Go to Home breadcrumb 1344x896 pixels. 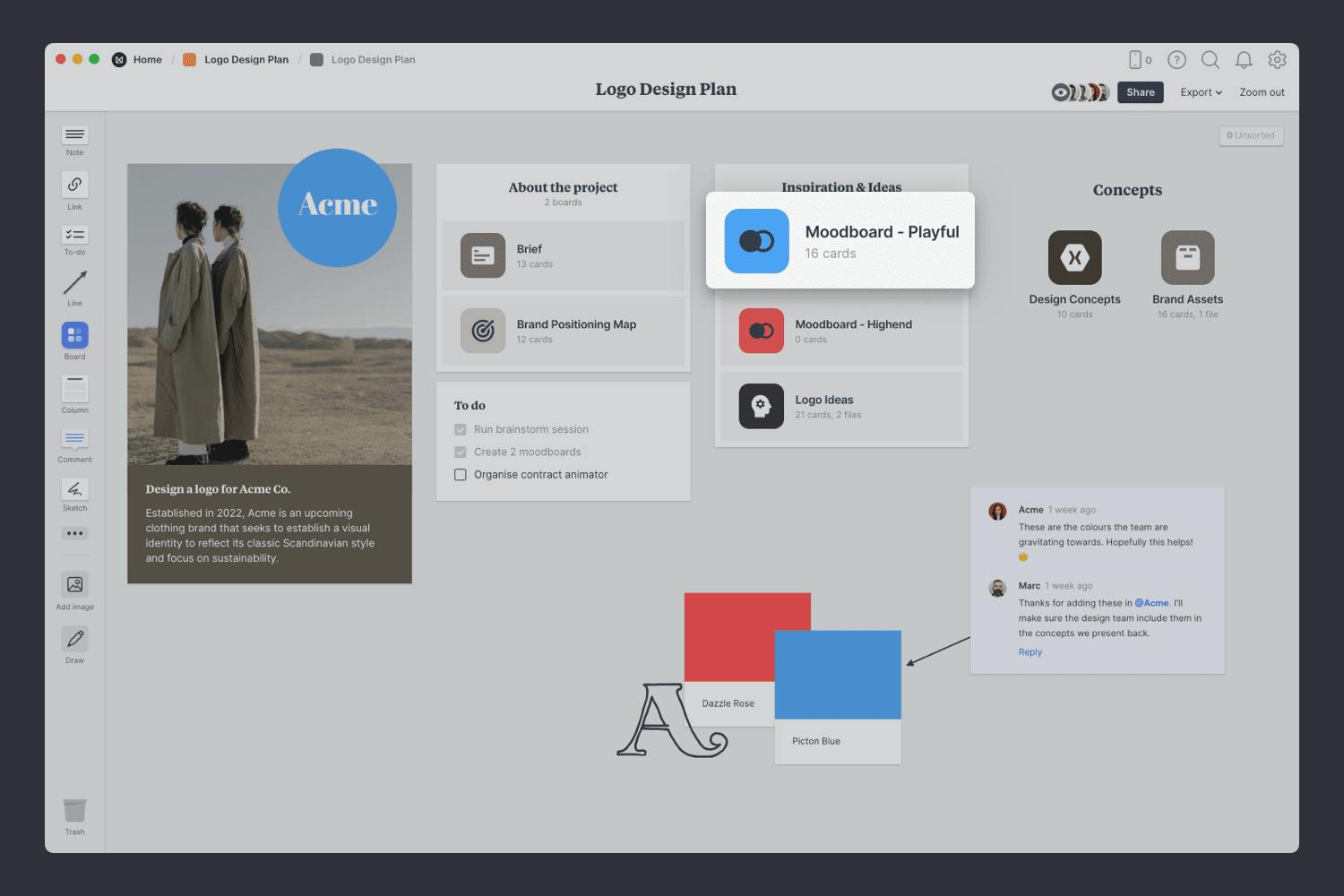coord(147,60)
